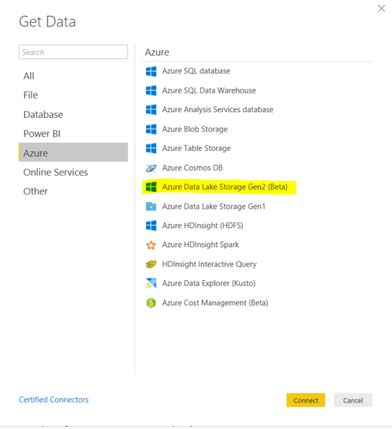Screen dimensions: 392x429
Task: Select the Azure category
Action: pos(73,153)
